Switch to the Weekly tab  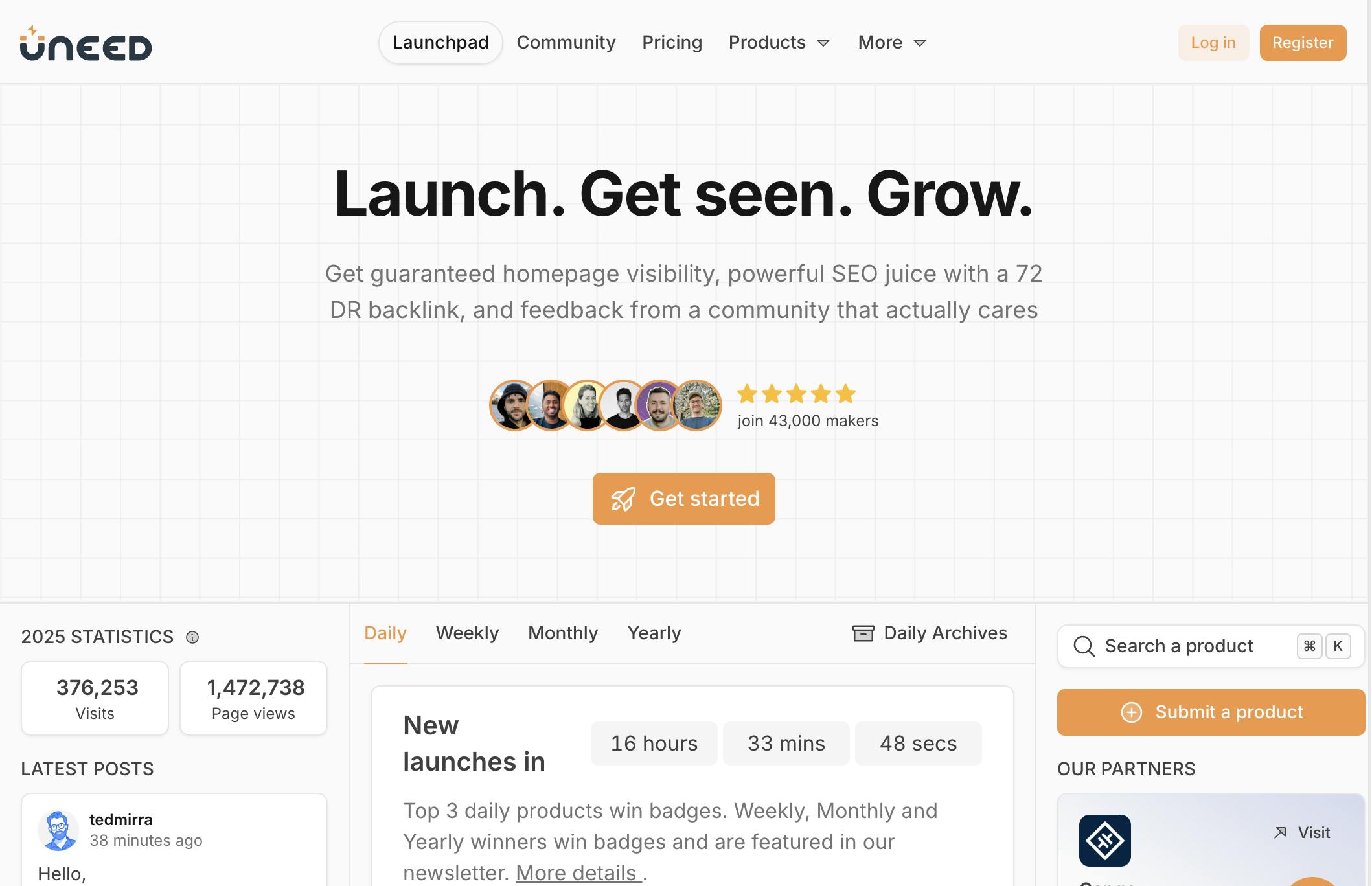coord(467,633)
